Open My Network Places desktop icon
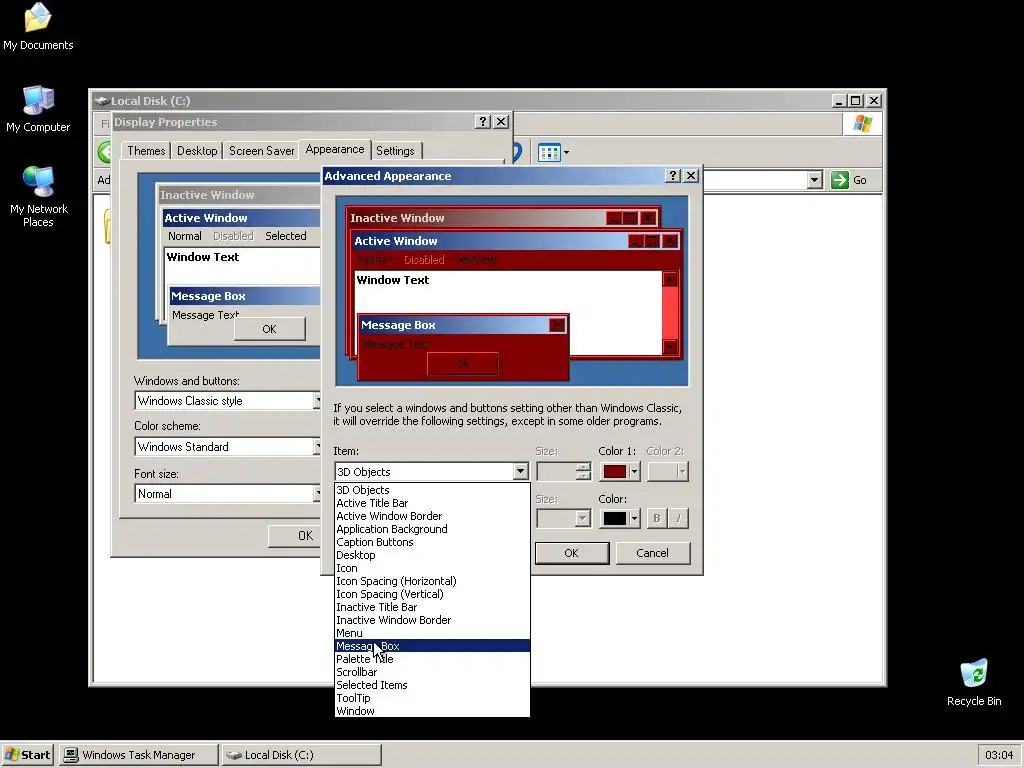 click(x=38, y=196)
